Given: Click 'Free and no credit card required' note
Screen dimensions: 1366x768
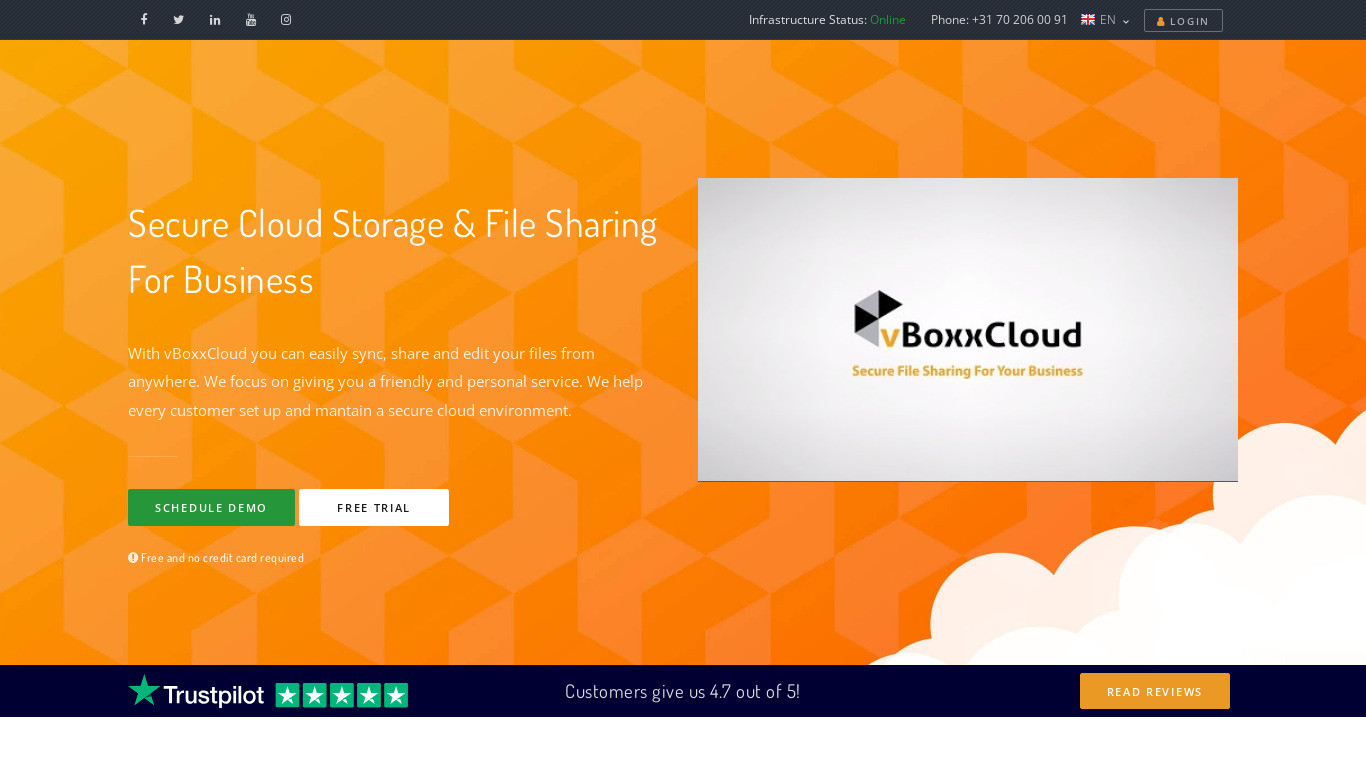Looking at the screenshot, I should point(216,558).
